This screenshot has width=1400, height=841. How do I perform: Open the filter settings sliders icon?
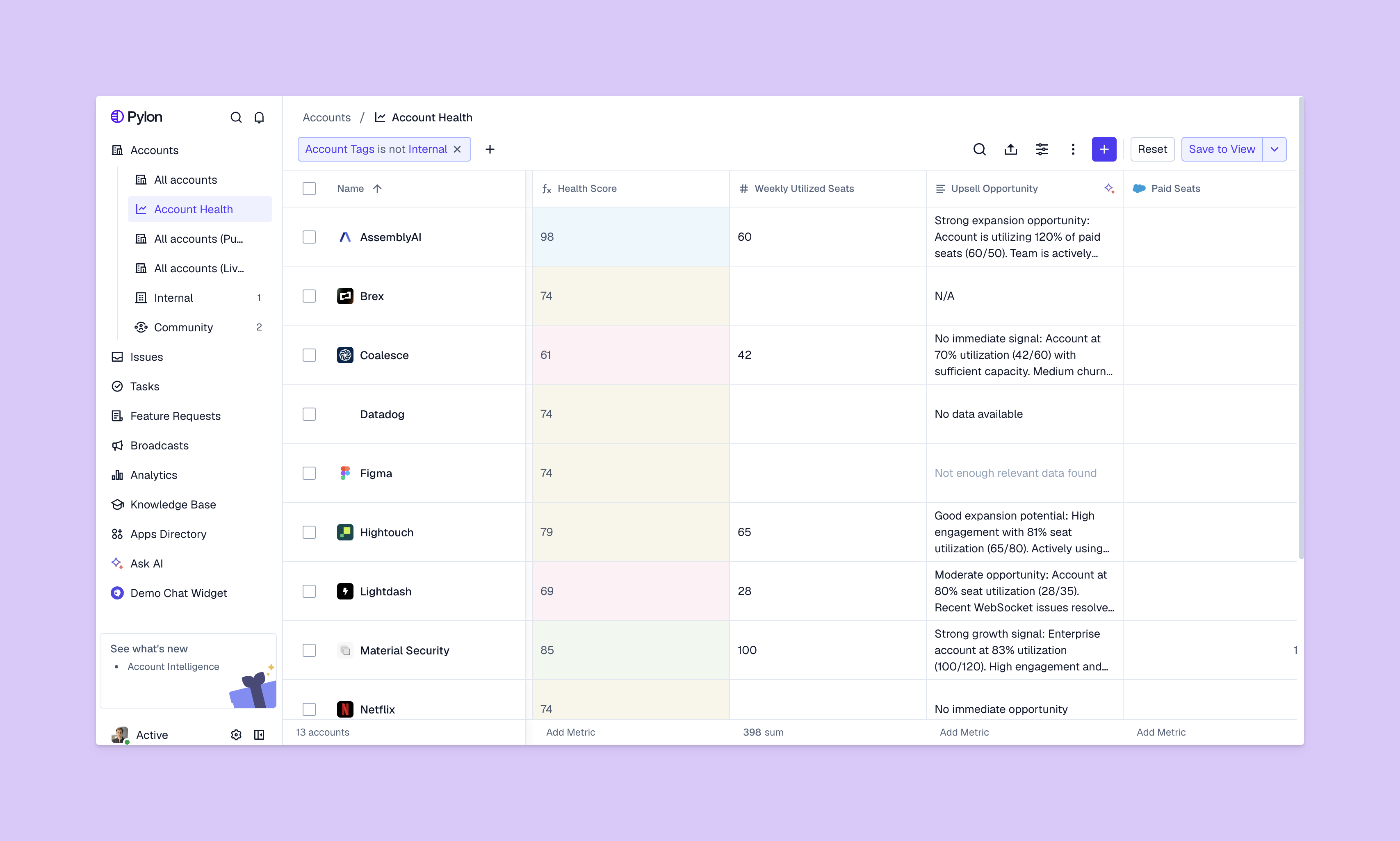tap(1042, 149)
